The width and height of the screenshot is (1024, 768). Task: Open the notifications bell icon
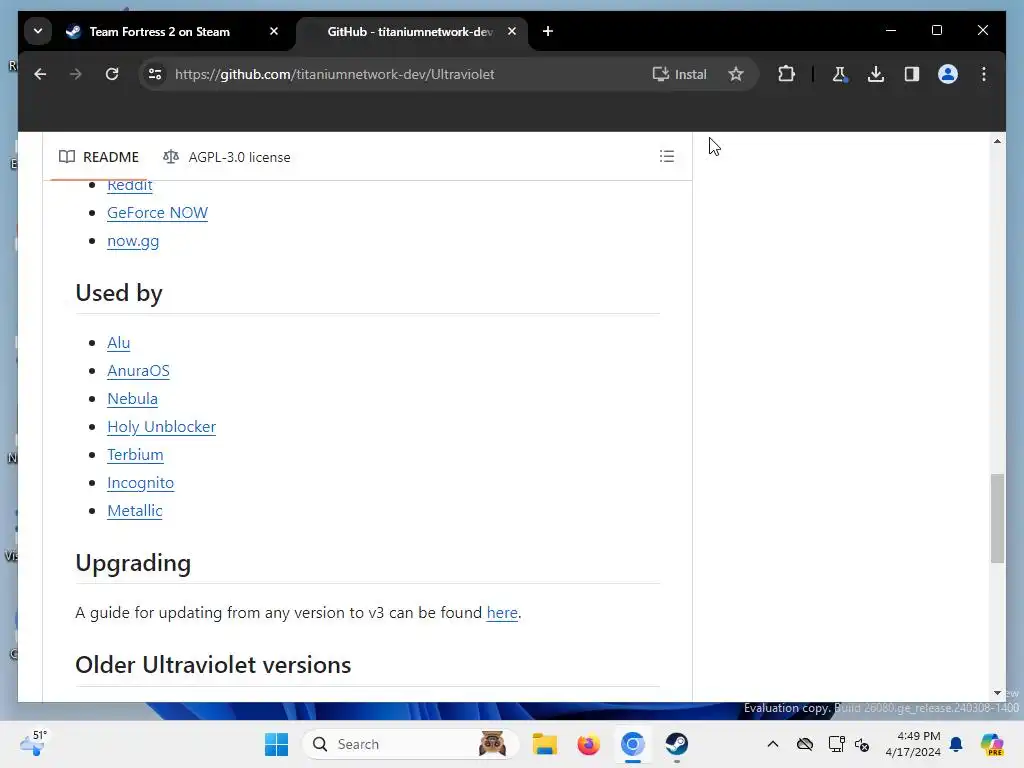956,744
